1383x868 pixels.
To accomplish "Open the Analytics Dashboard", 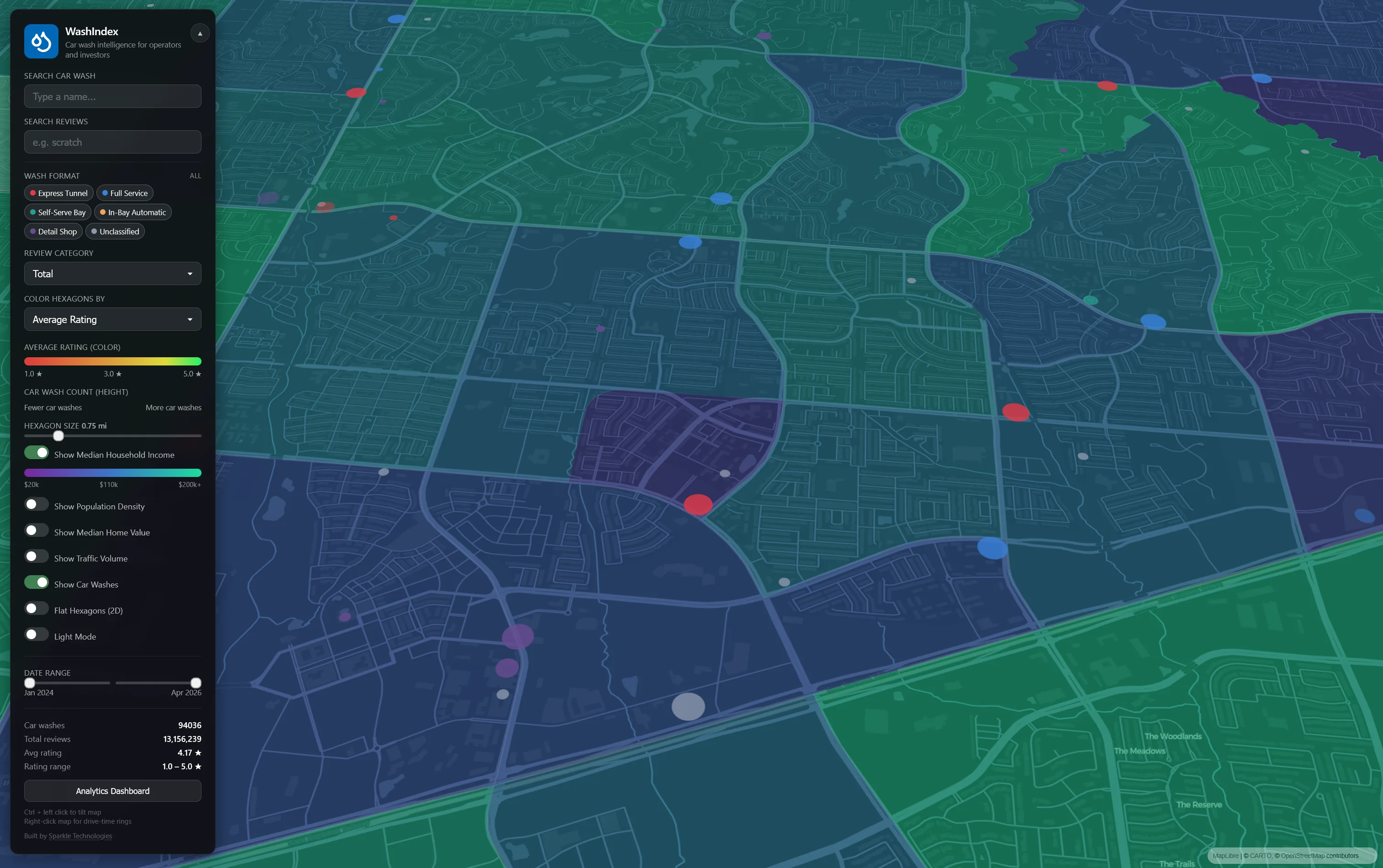I will click(x=112, y=790).
